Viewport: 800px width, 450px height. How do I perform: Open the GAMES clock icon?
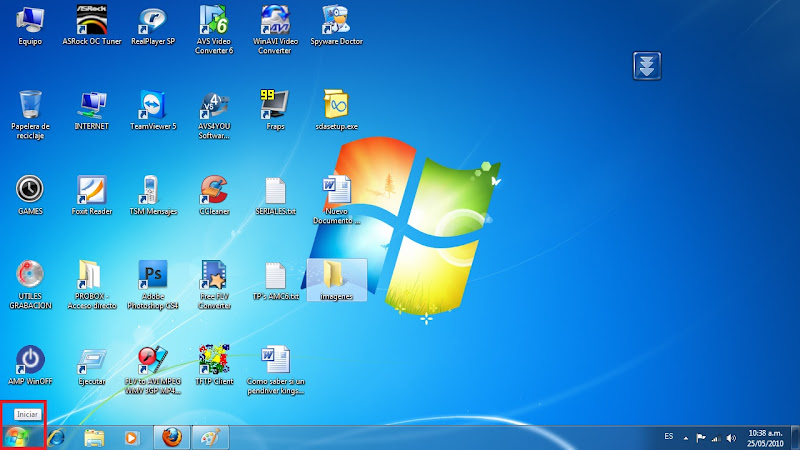(x=30, y=195)
